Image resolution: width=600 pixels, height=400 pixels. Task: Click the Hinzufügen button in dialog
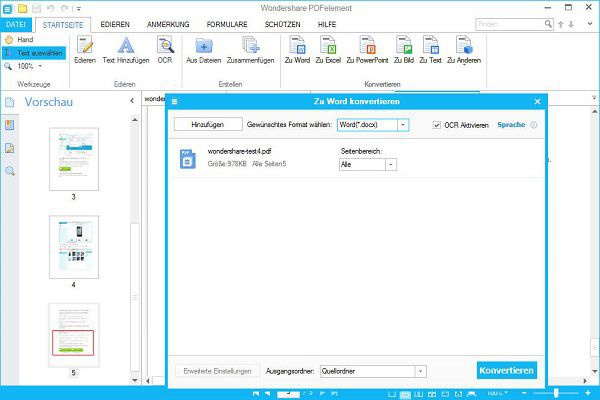click(208, 124)
